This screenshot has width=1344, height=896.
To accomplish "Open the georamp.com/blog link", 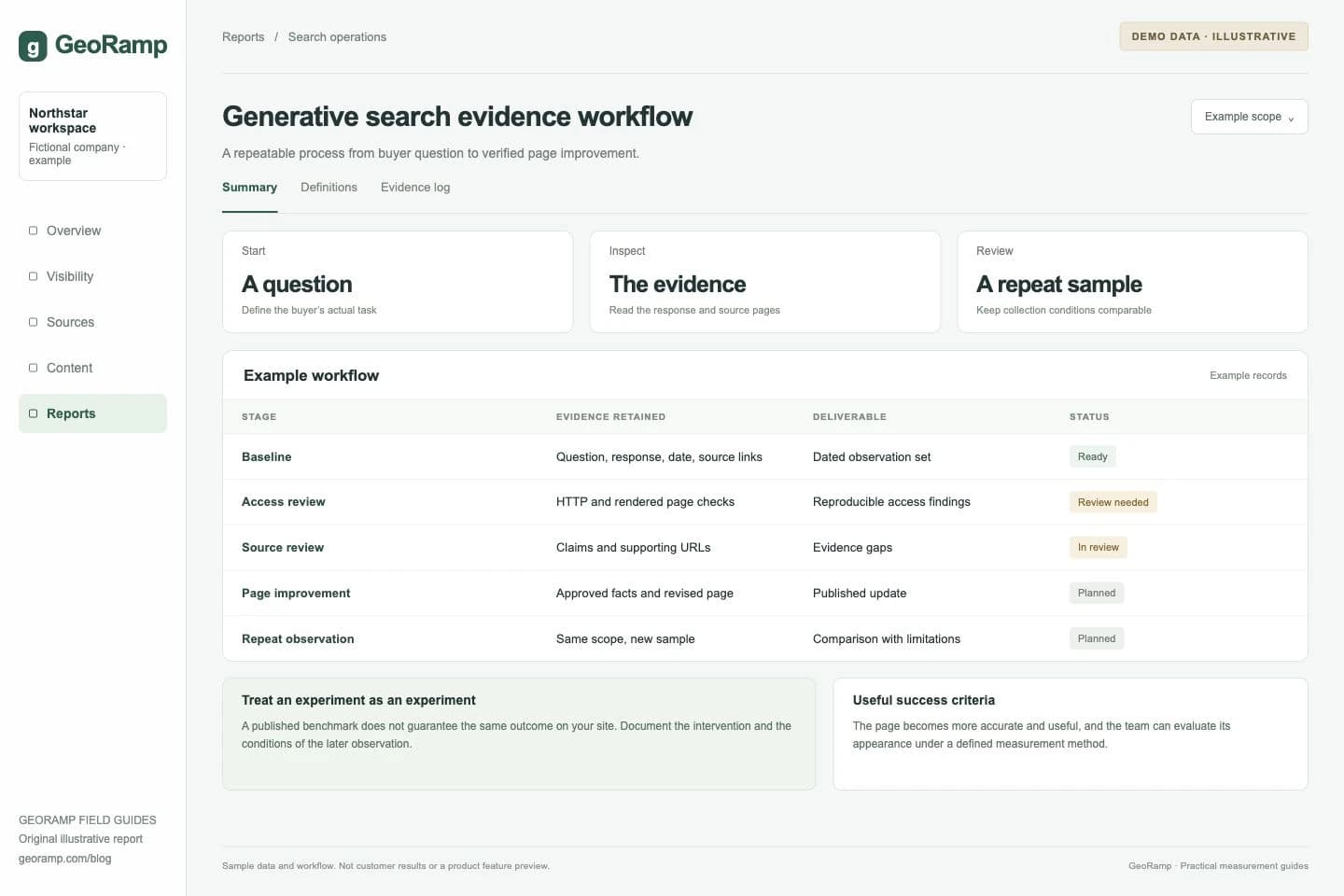I will tap(65, 859).
